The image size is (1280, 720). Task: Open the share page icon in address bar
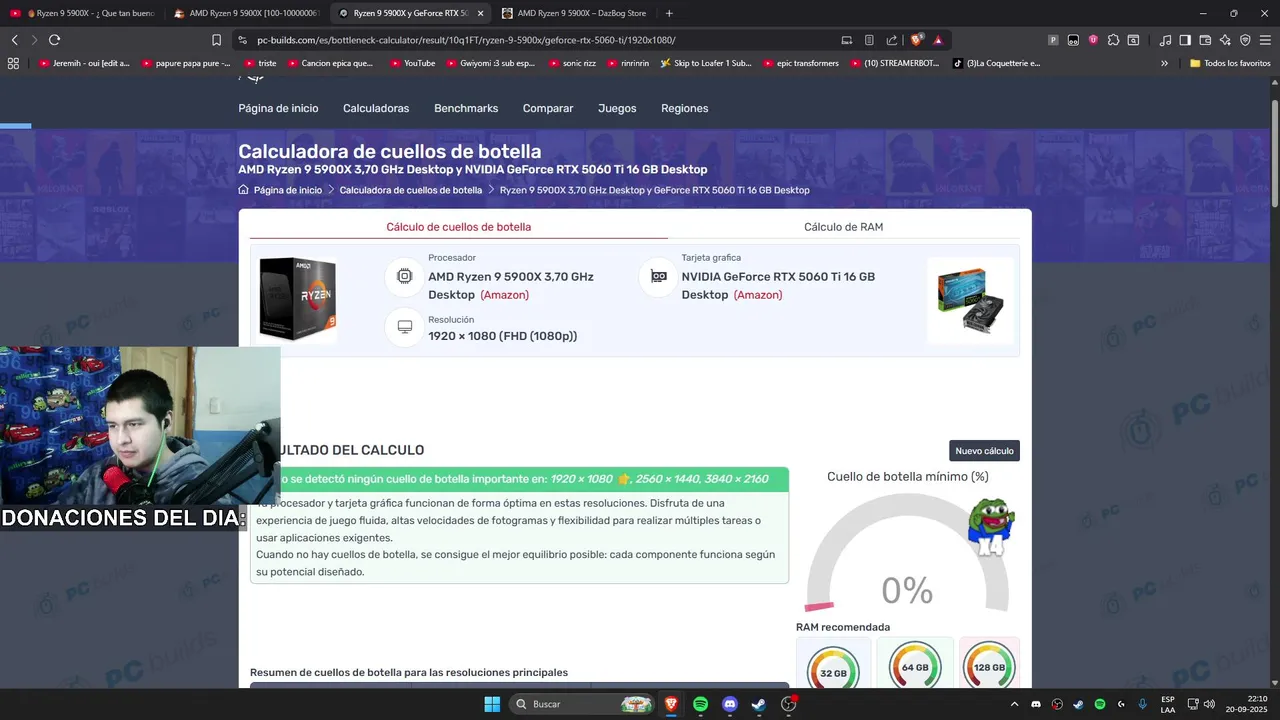pos(892,40)
